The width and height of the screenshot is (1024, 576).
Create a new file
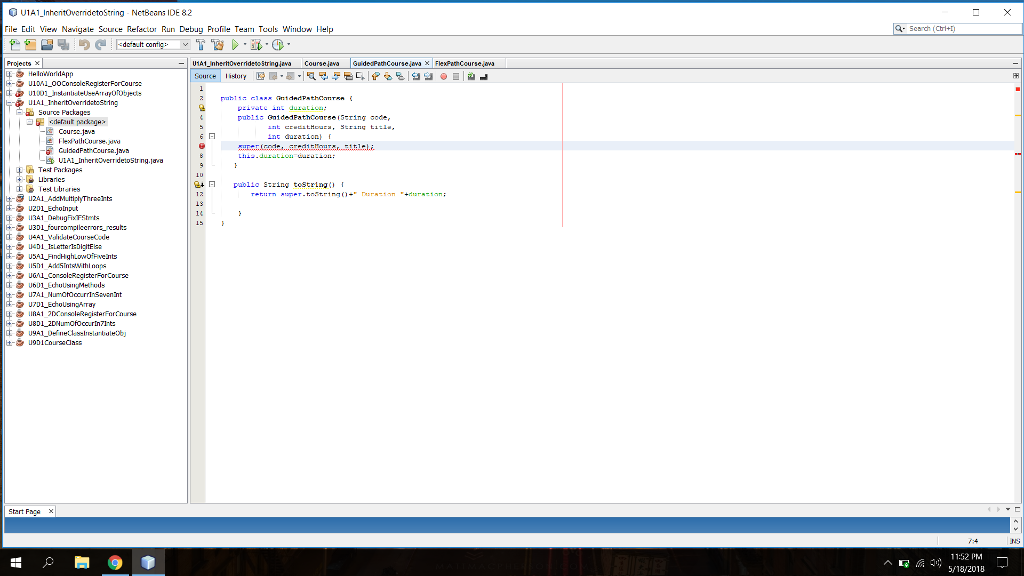pyautogui.click(x=15, y=44)
